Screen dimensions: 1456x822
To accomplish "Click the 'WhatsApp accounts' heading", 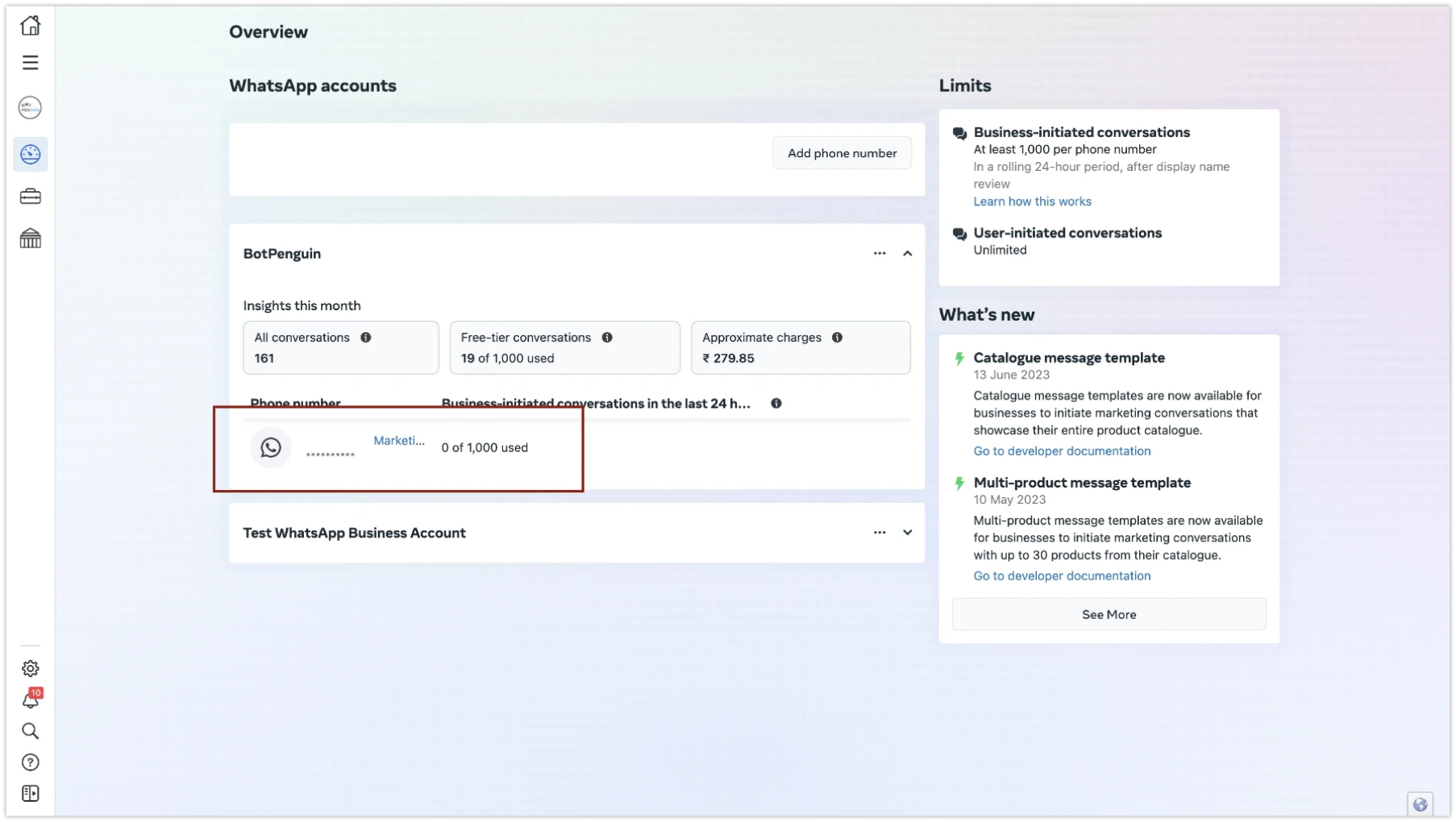I will coord(313,85).
